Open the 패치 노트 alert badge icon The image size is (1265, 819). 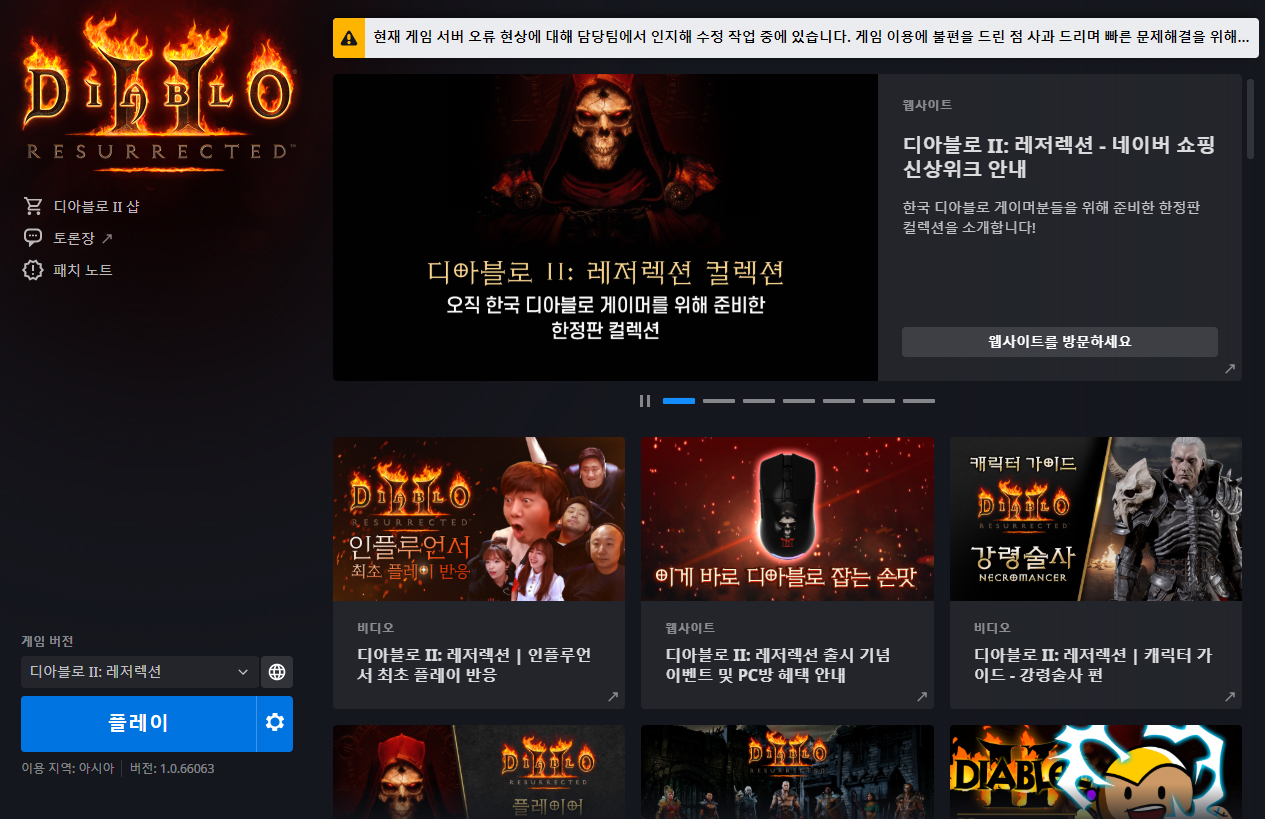coord(33,270)
